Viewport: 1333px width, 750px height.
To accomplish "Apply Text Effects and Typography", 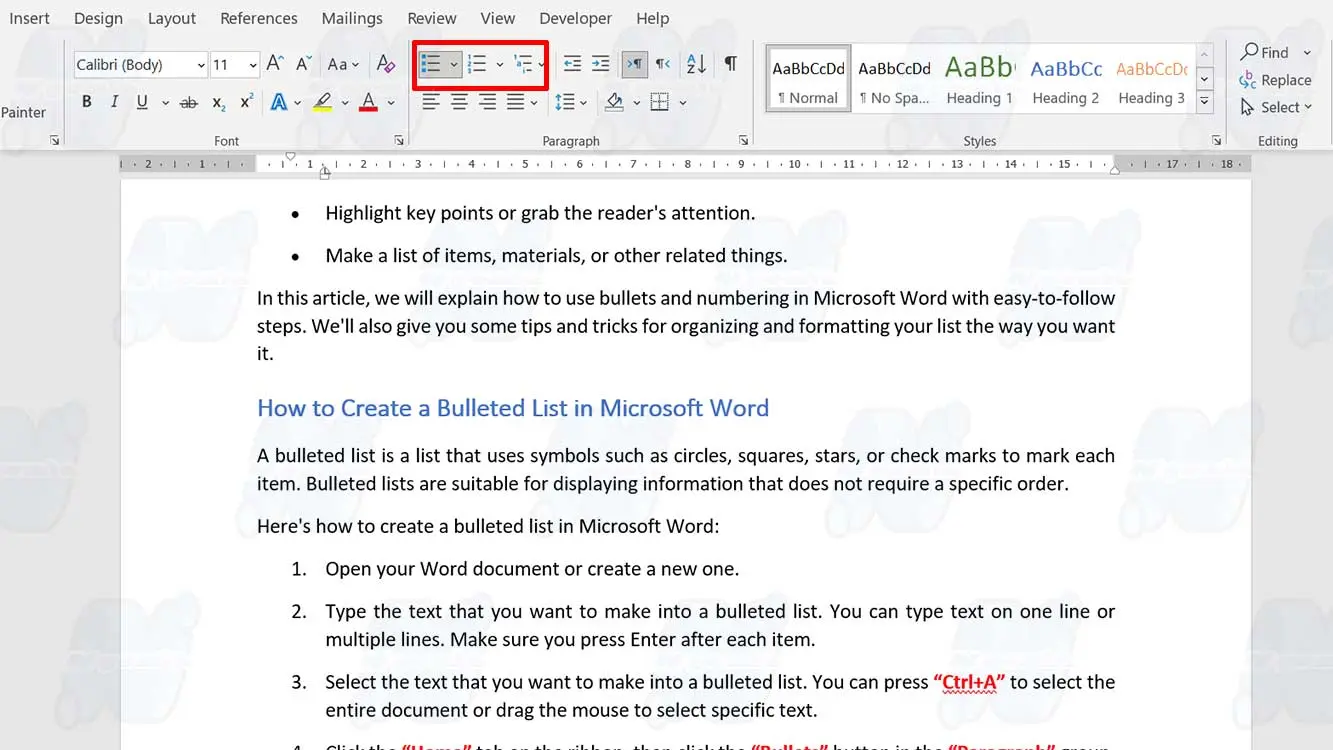I will [278, 102].
